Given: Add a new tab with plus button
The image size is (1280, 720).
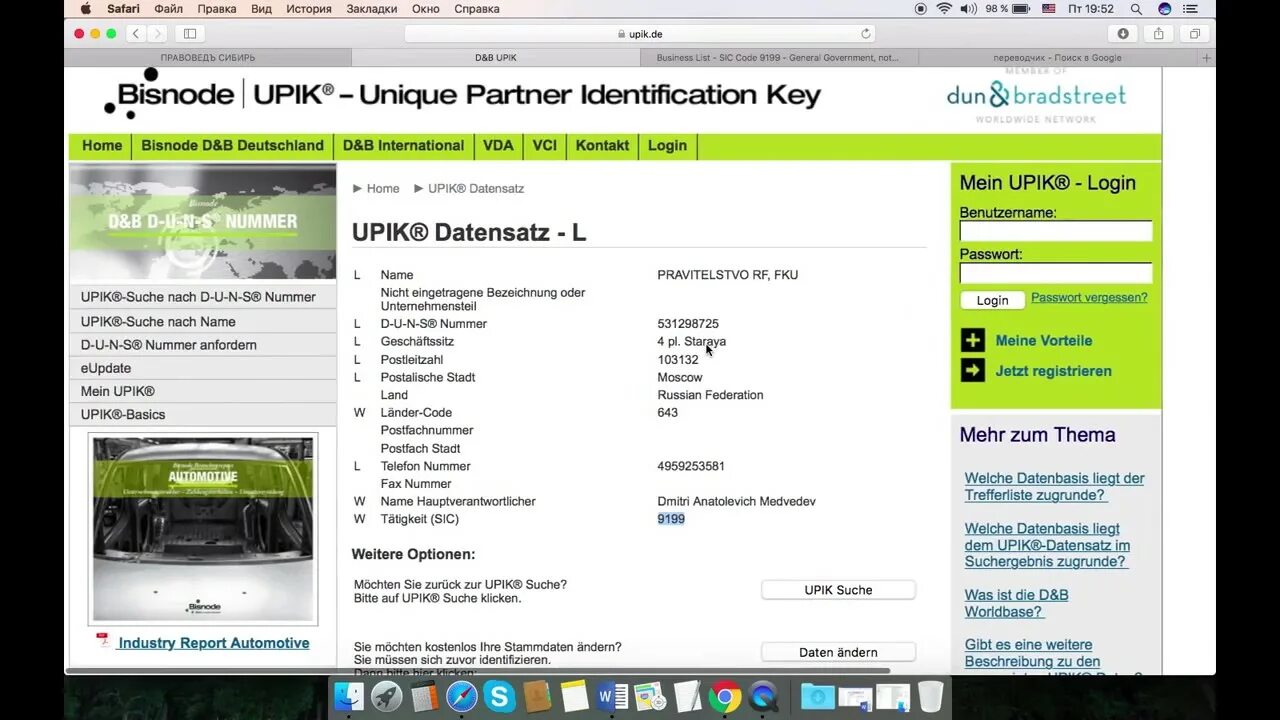Looking at the screenshot, I should coord(1206,58).
